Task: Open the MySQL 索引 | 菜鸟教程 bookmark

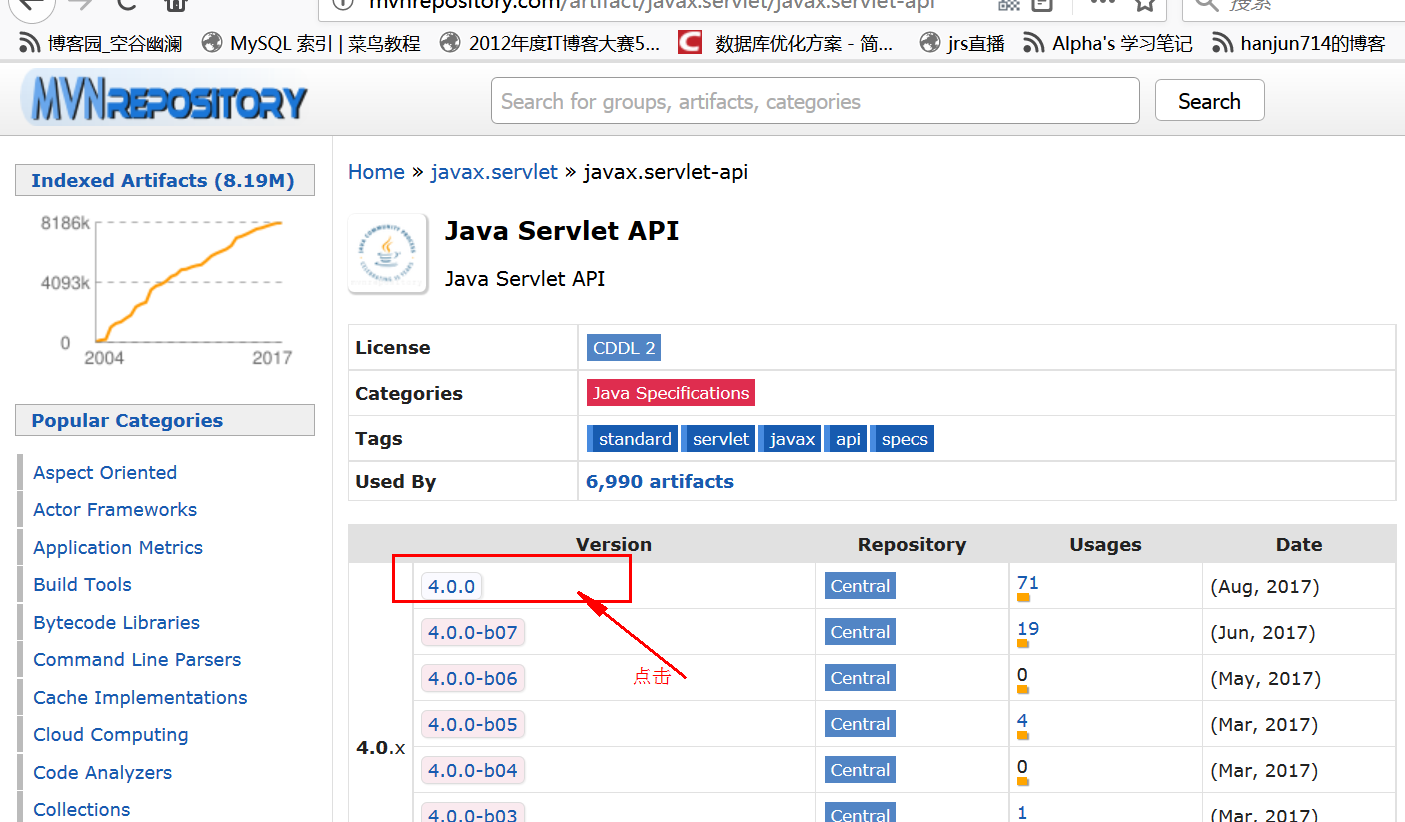Action: point(311,44)
